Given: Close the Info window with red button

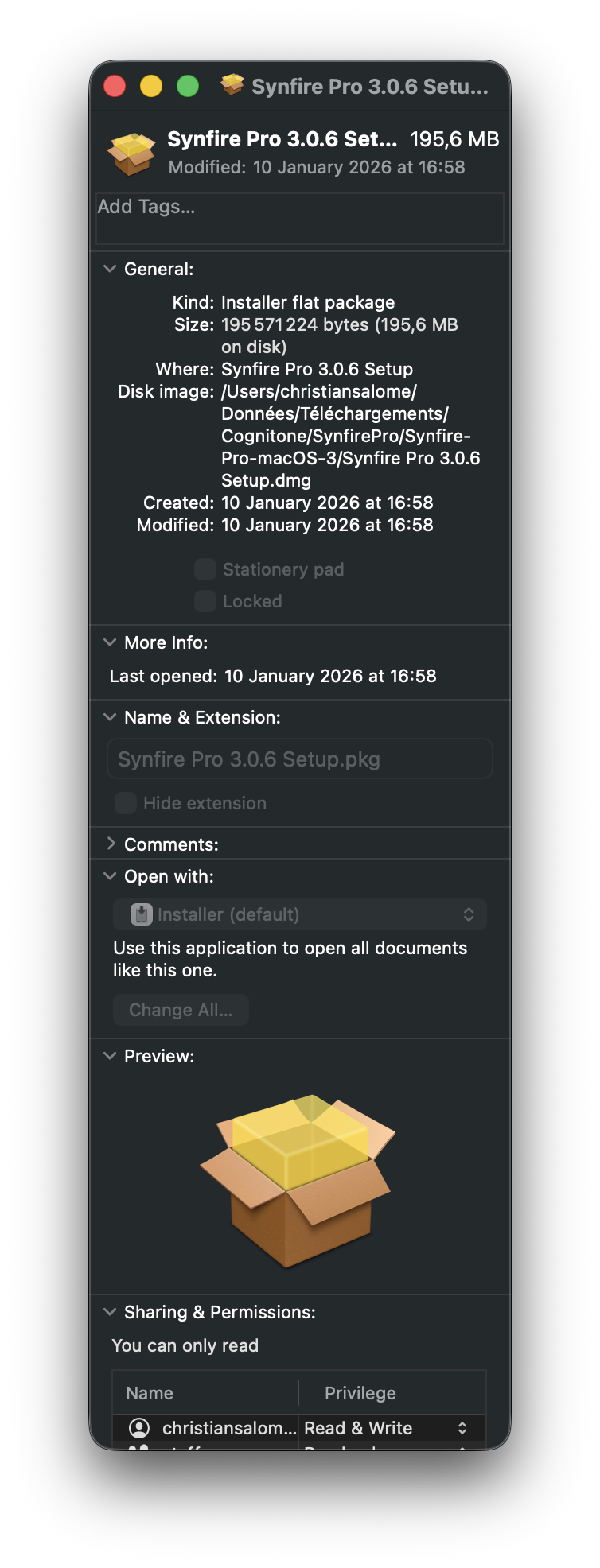Looking at the screenshot, I should [x=115, y=86].
